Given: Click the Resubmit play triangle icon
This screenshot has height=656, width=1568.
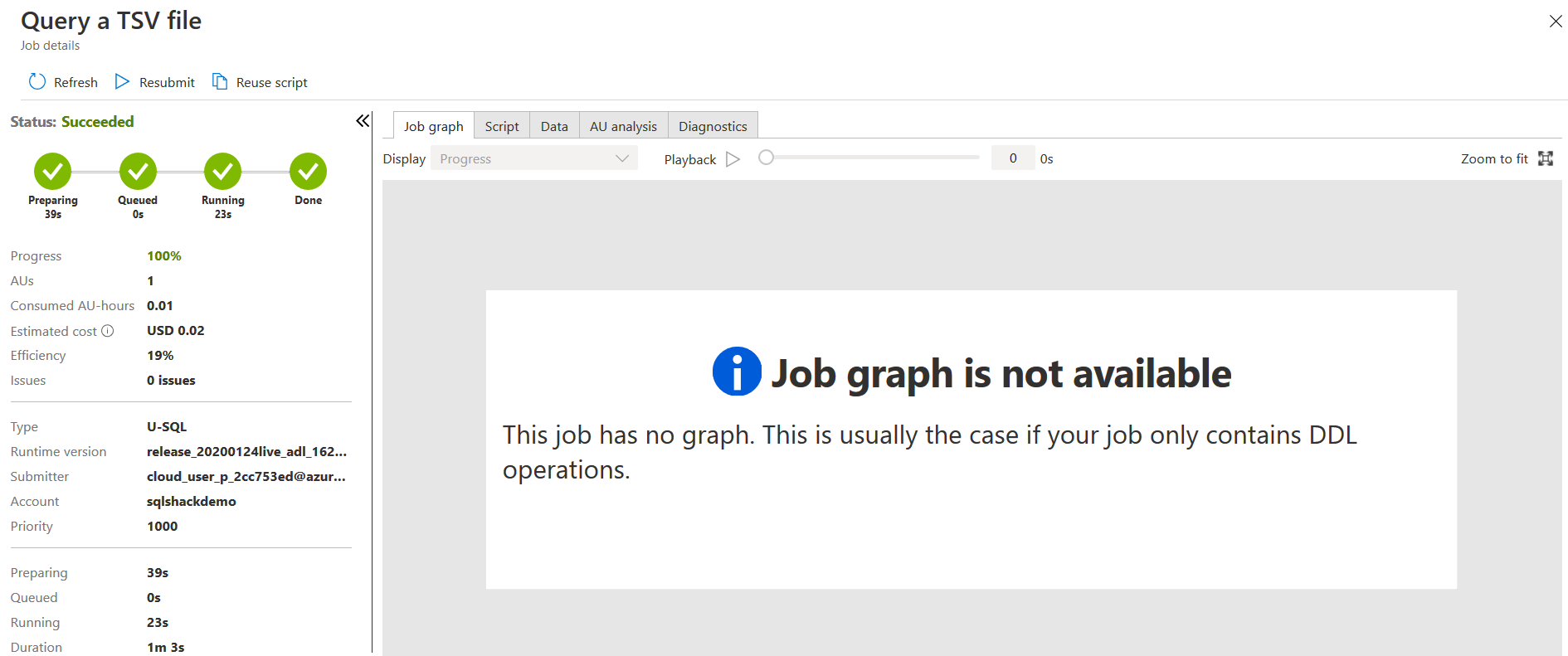Looking at the screenshot, I should (122, 81).
